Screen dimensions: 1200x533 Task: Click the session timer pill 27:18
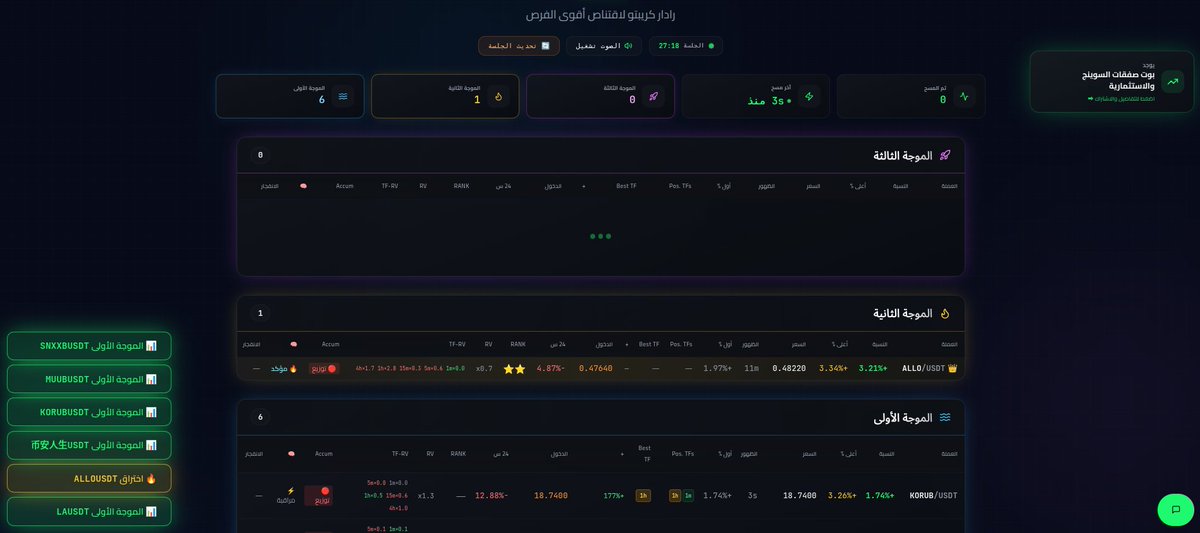pos(686,45)
